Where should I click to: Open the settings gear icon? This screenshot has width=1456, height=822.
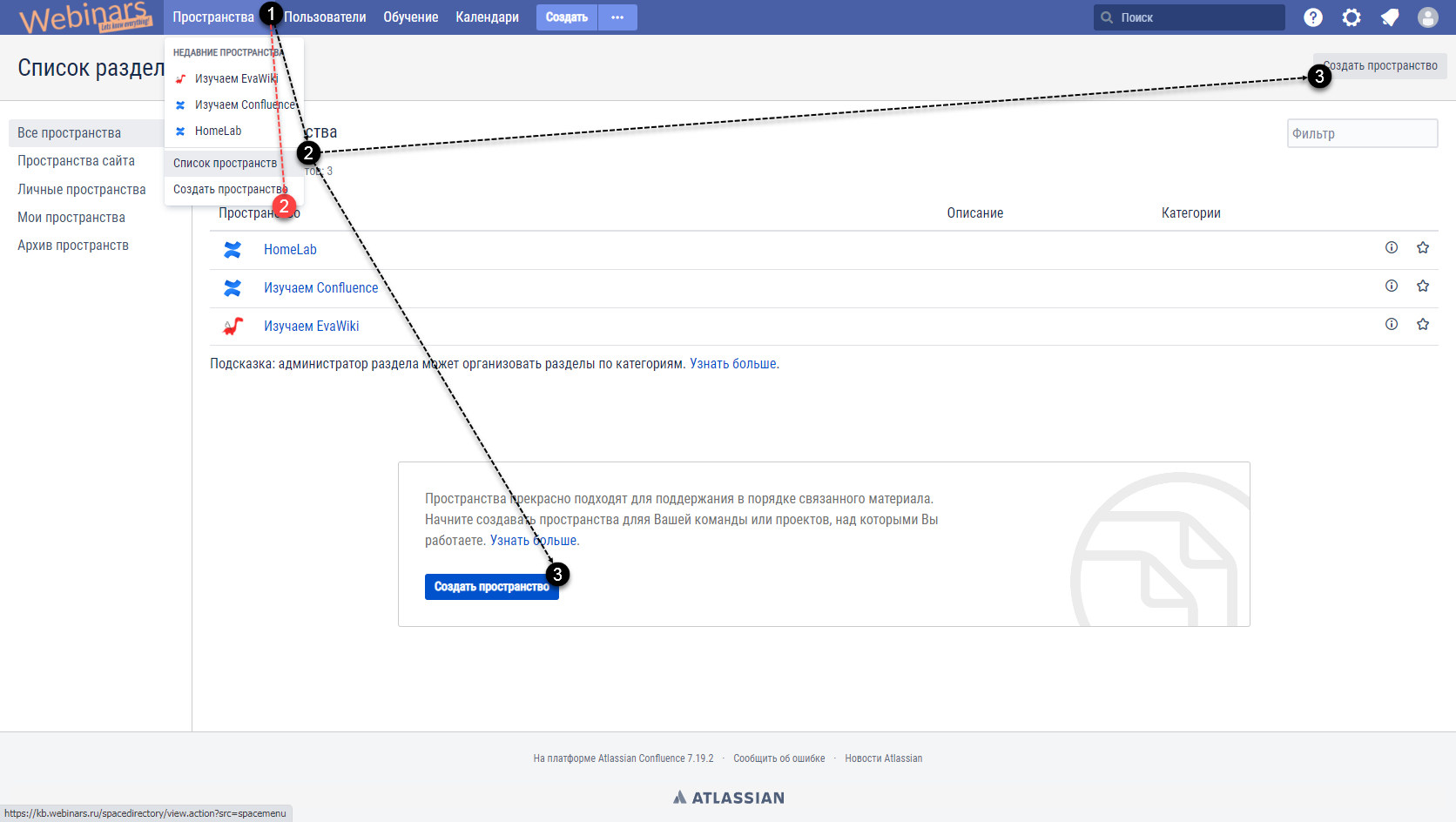pyautogui.click(x=1352, y=17)
